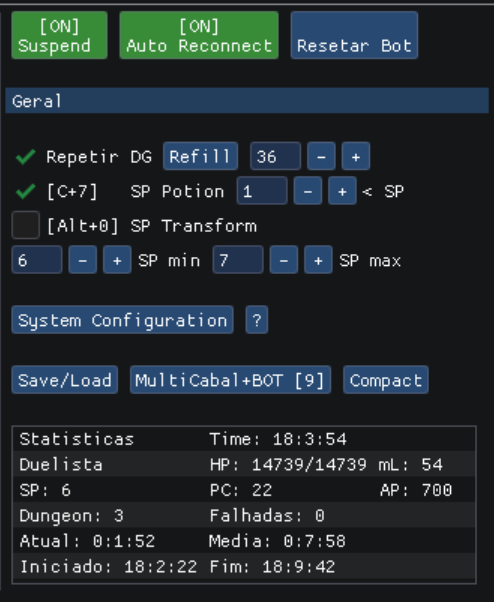Increase the Repetir DG count with plus
This screenshot has width=494, height=602.
point(356,156)
